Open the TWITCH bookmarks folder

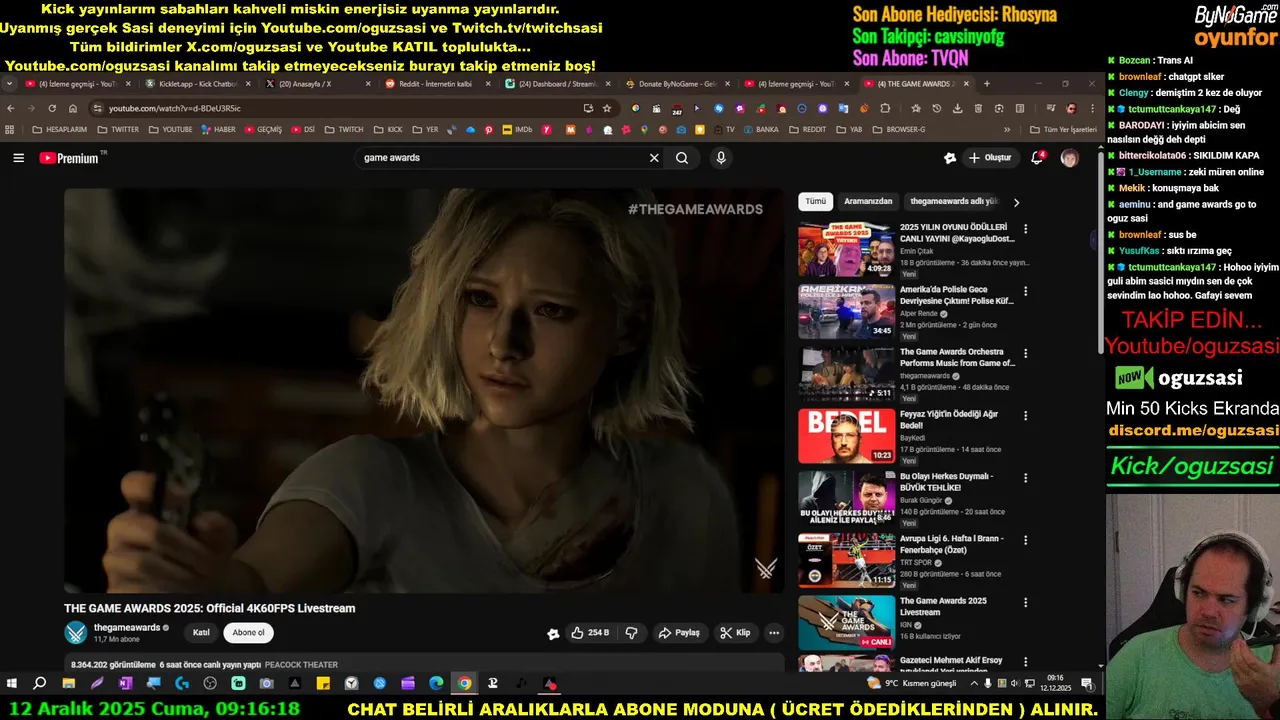(343, 129)
